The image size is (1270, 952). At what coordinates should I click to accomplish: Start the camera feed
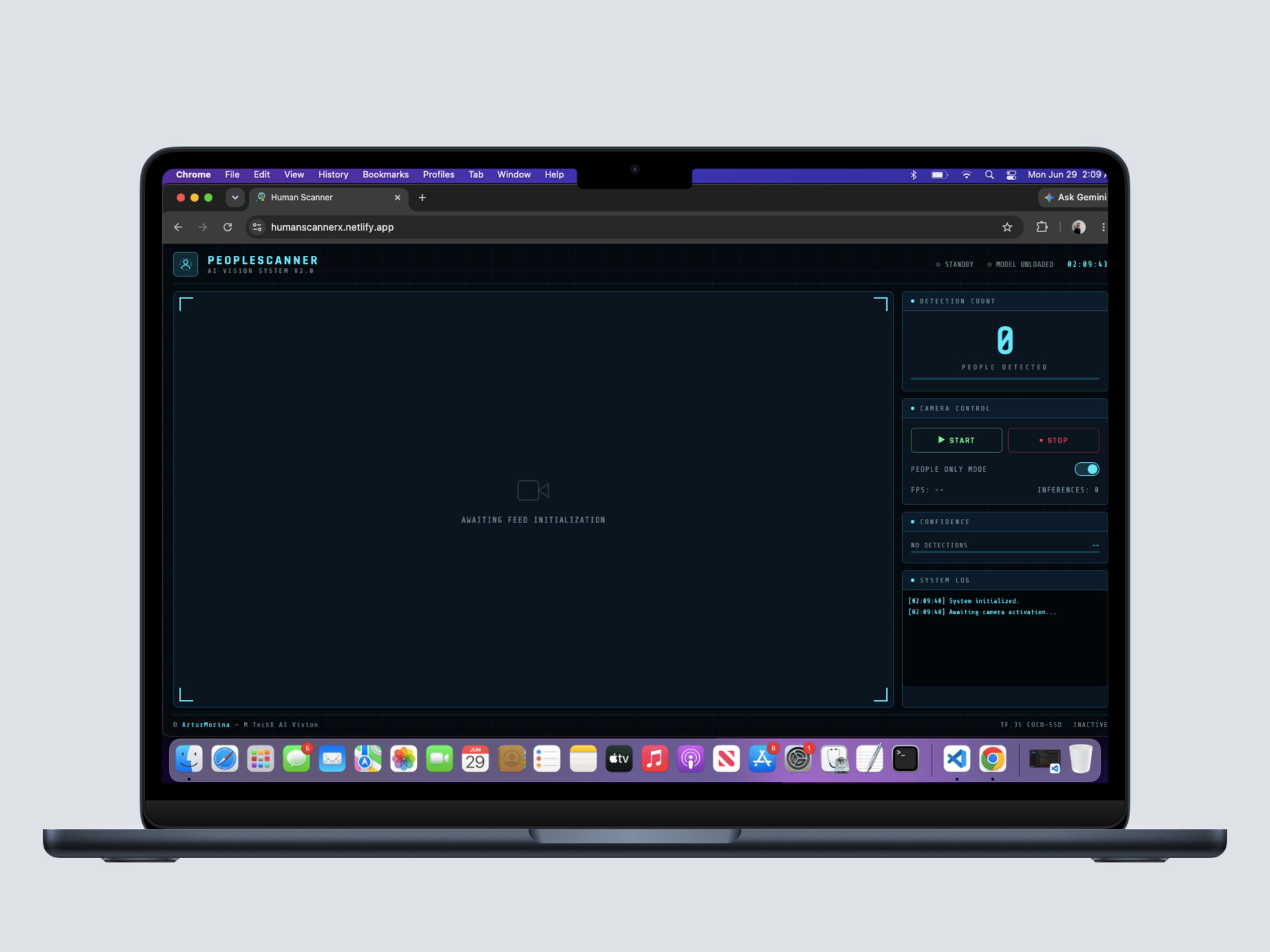pos(956,440)
